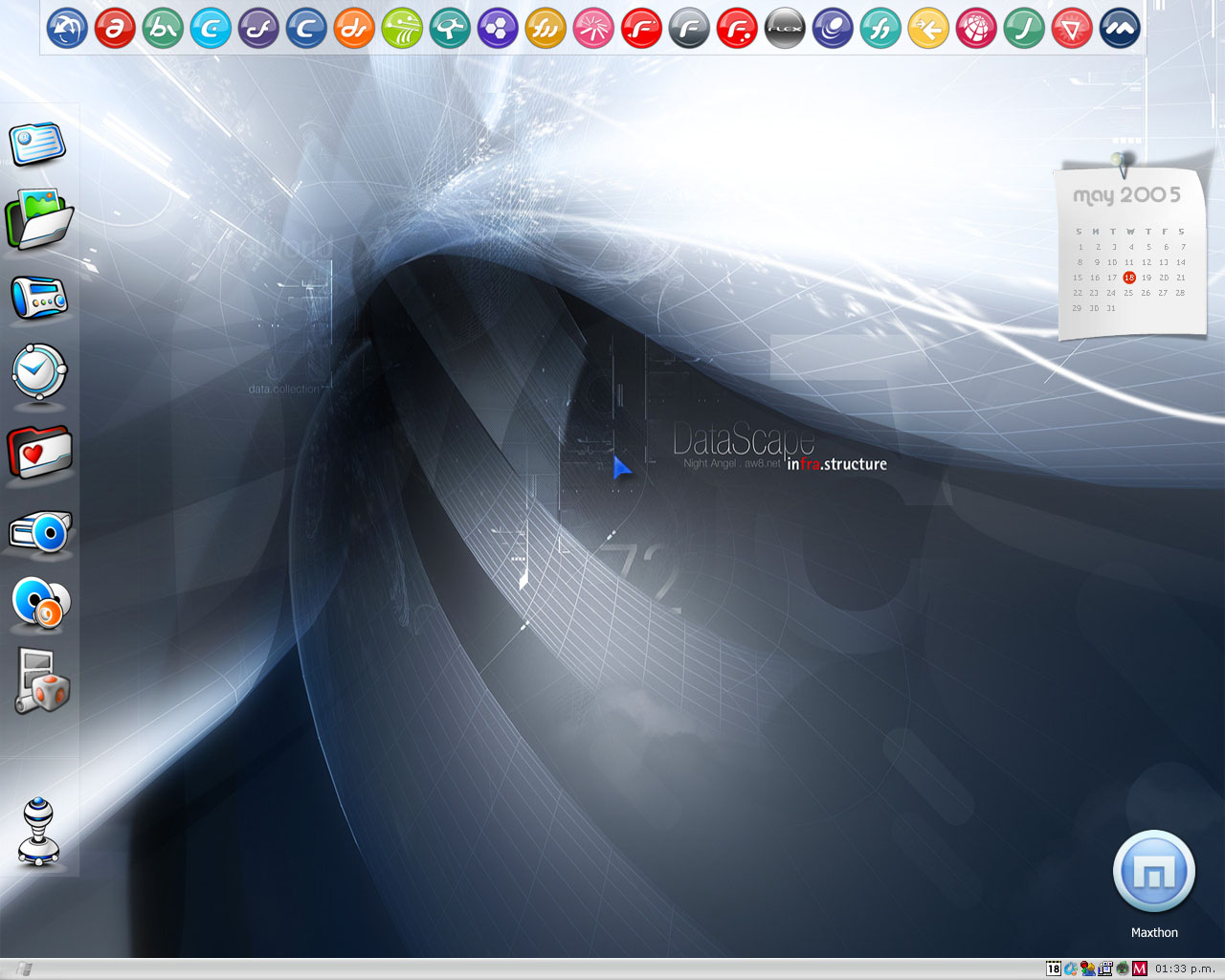Launch the black Flex icon
The height and width of the screenshot is (980, 1225).
coord(785,29)
